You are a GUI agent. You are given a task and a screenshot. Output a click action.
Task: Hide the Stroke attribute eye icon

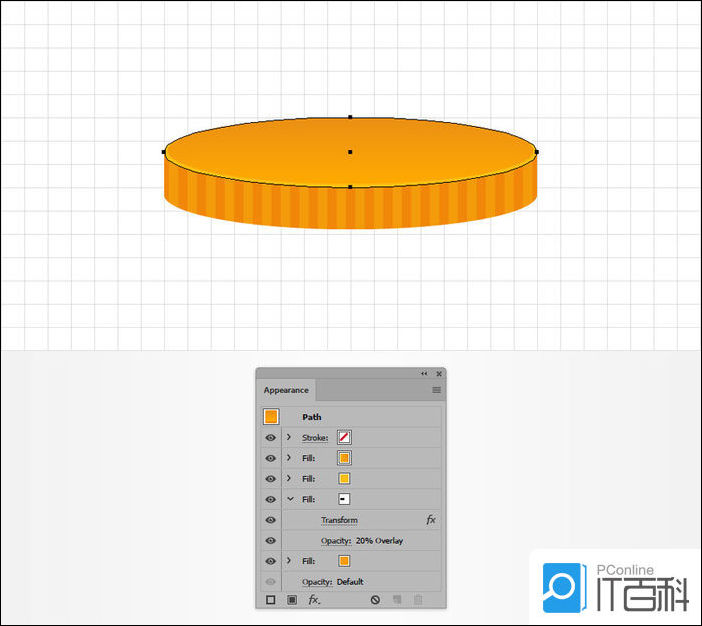click(x=270, y=437)
